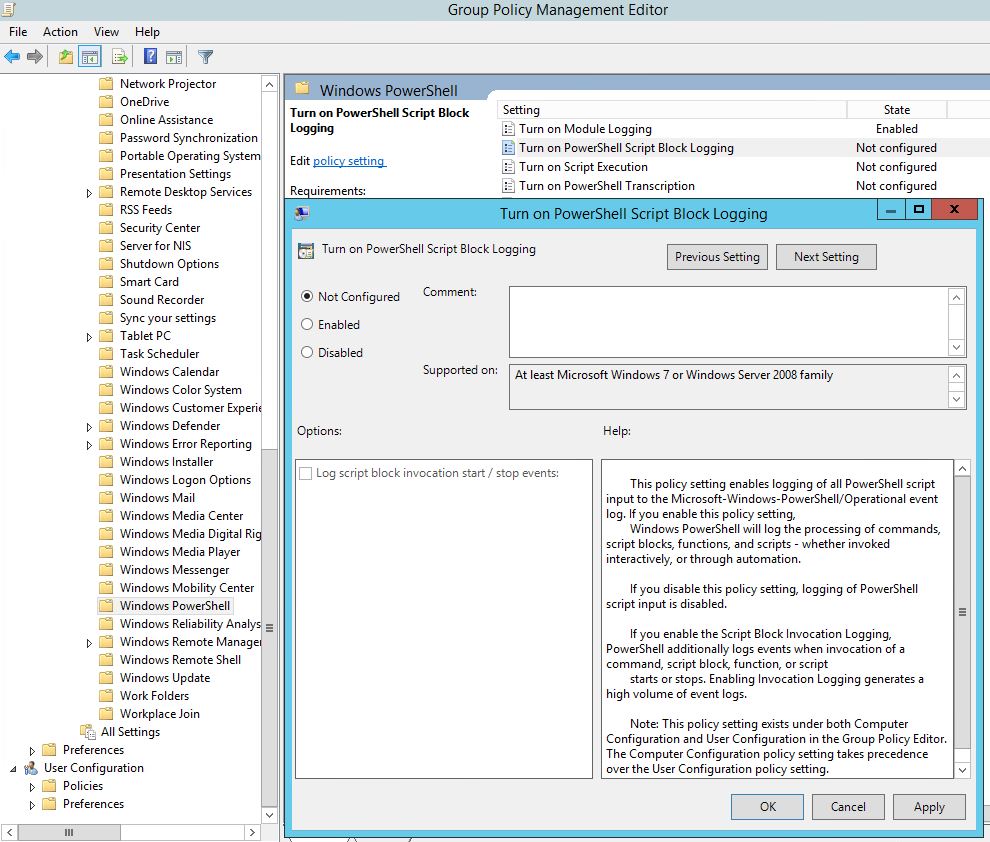Viewport: 990px width, 842px height.
Task: Click the Supported on box scroll down arrow
Action: 957,399
